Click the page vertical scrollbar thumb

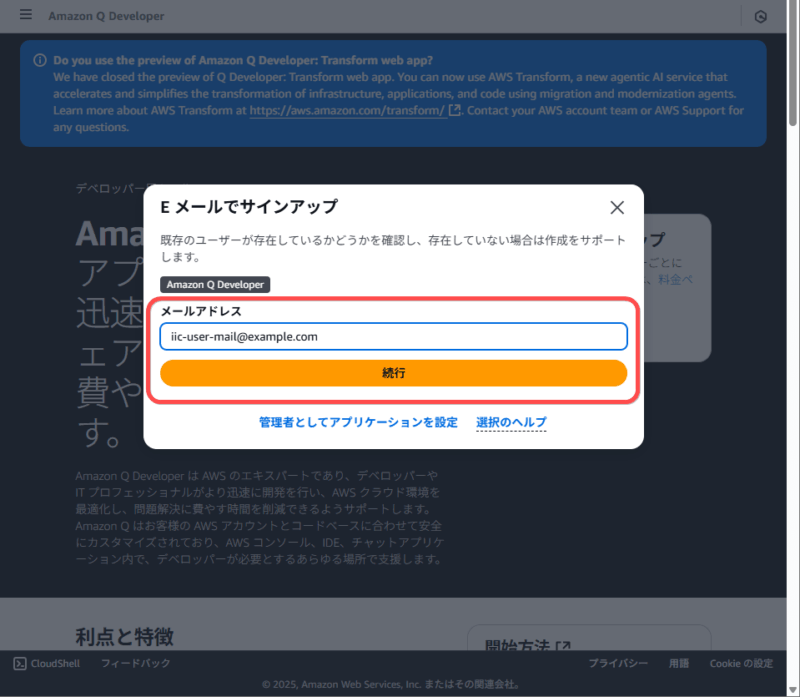(x=792, y=64)
